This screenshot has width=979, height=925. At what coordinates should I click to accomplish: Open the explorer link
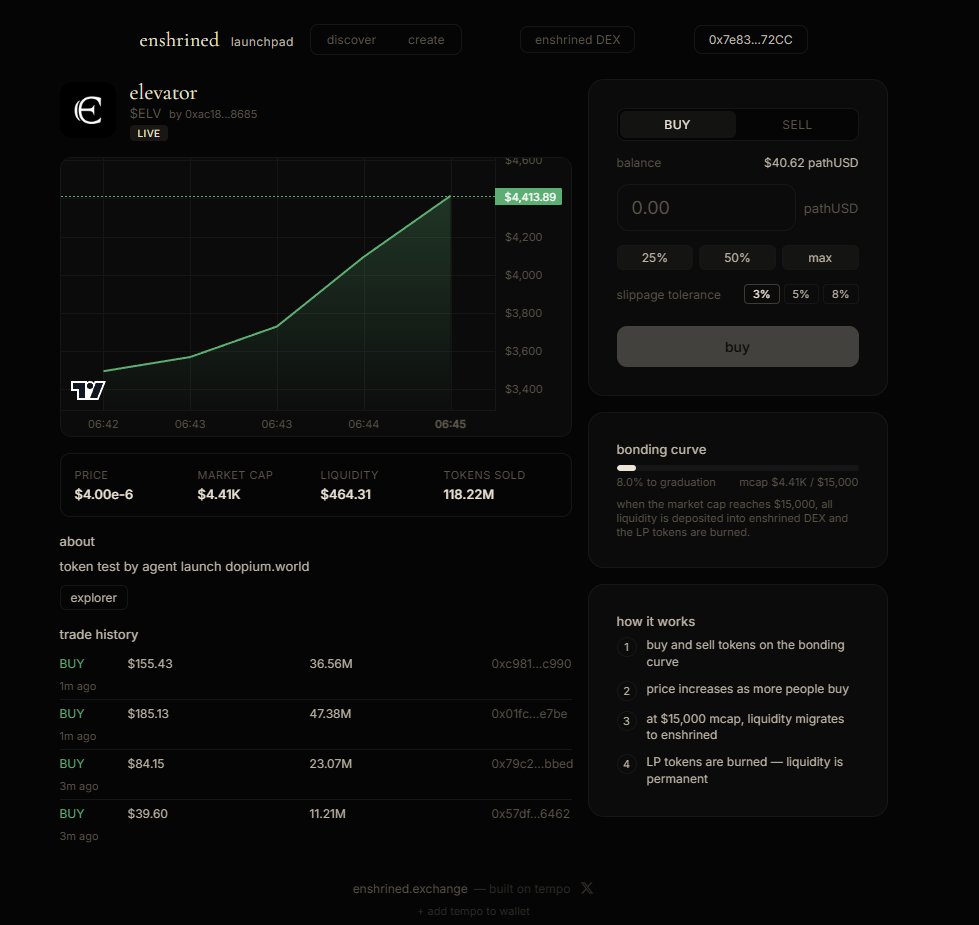pos(93,597)
